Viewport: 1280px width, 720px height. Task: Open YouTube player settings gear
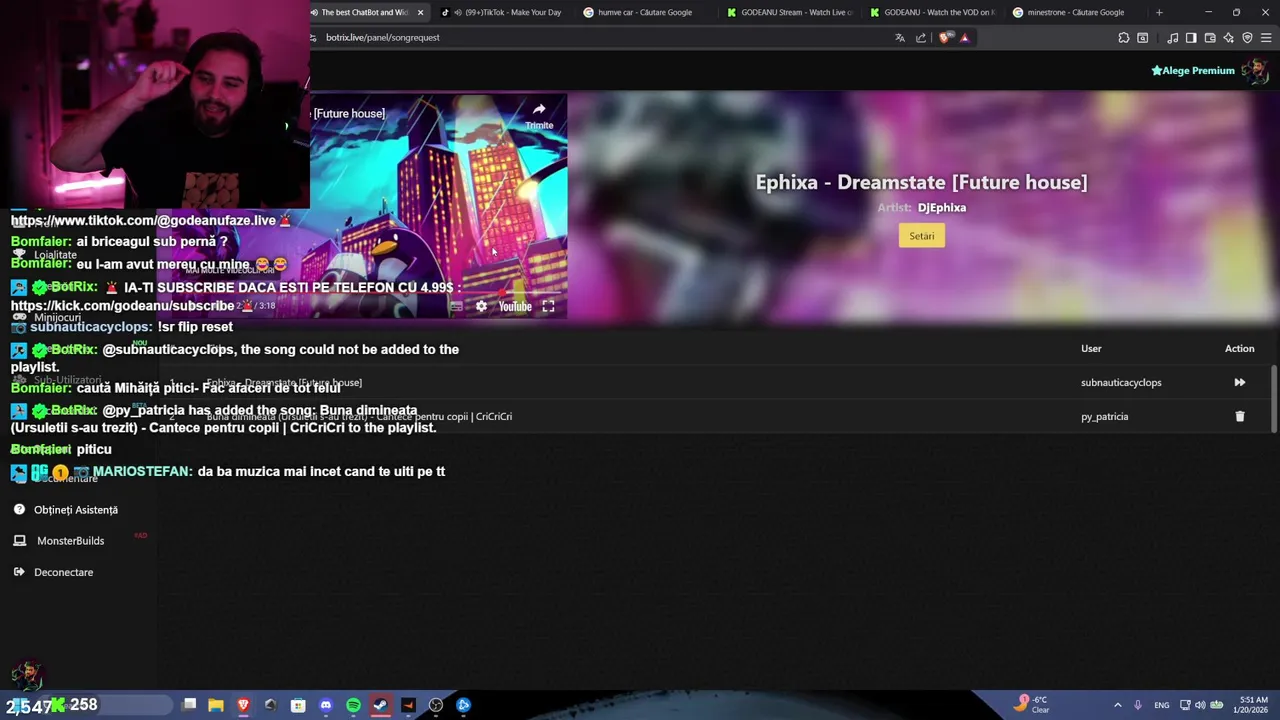click(x=481, y=306)
